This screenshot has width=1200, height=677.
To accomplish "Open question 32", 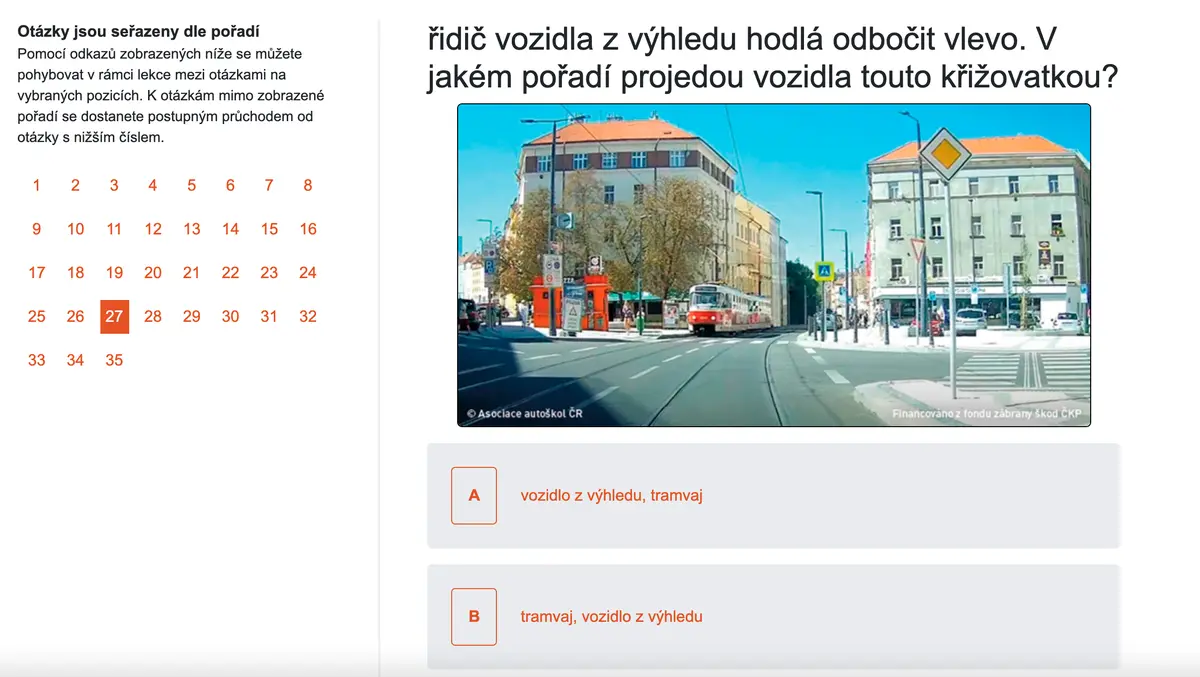I will 308,316.
